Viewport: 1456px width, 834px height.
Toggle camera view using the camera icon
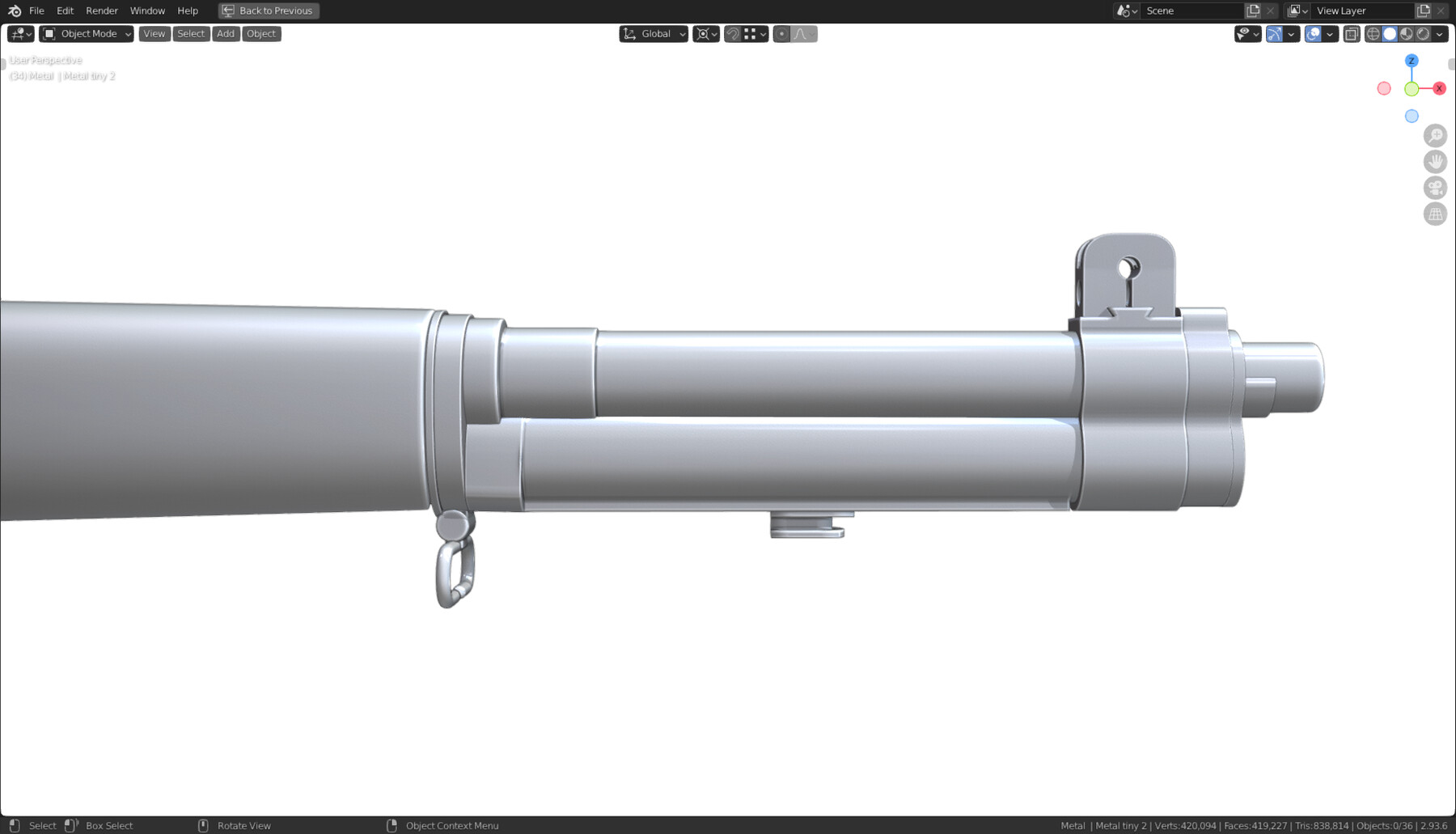pyautogui.click(x=1435, y=187)
